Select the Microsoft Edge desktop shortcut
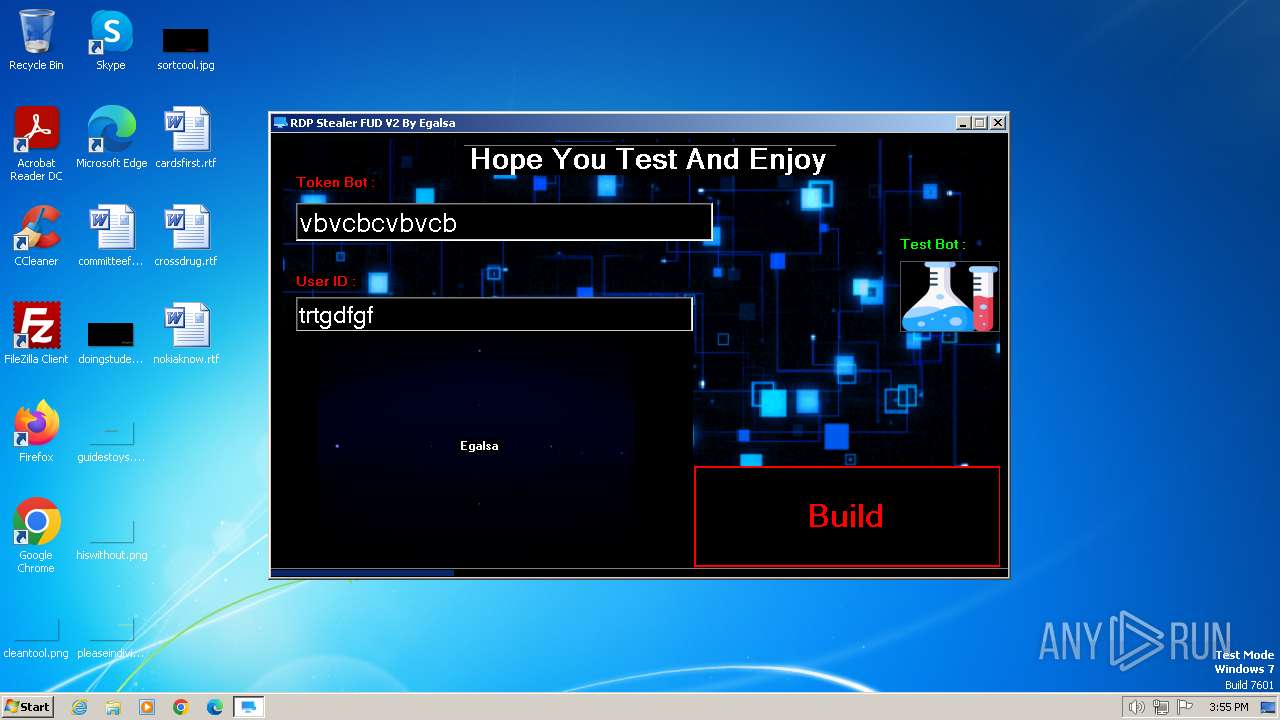Viewport: 1280px width, 720px height. click(x=111, y=137)
